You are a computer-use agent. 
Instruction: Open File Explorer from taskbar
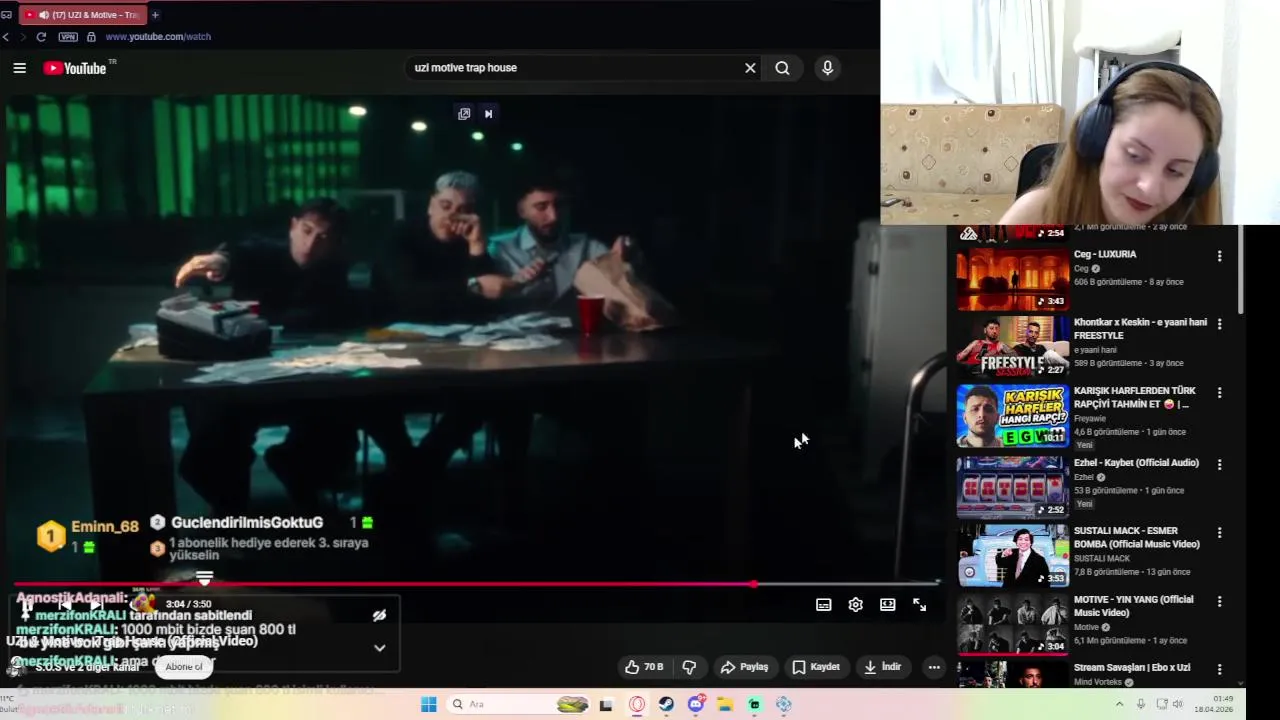(725, 705)
